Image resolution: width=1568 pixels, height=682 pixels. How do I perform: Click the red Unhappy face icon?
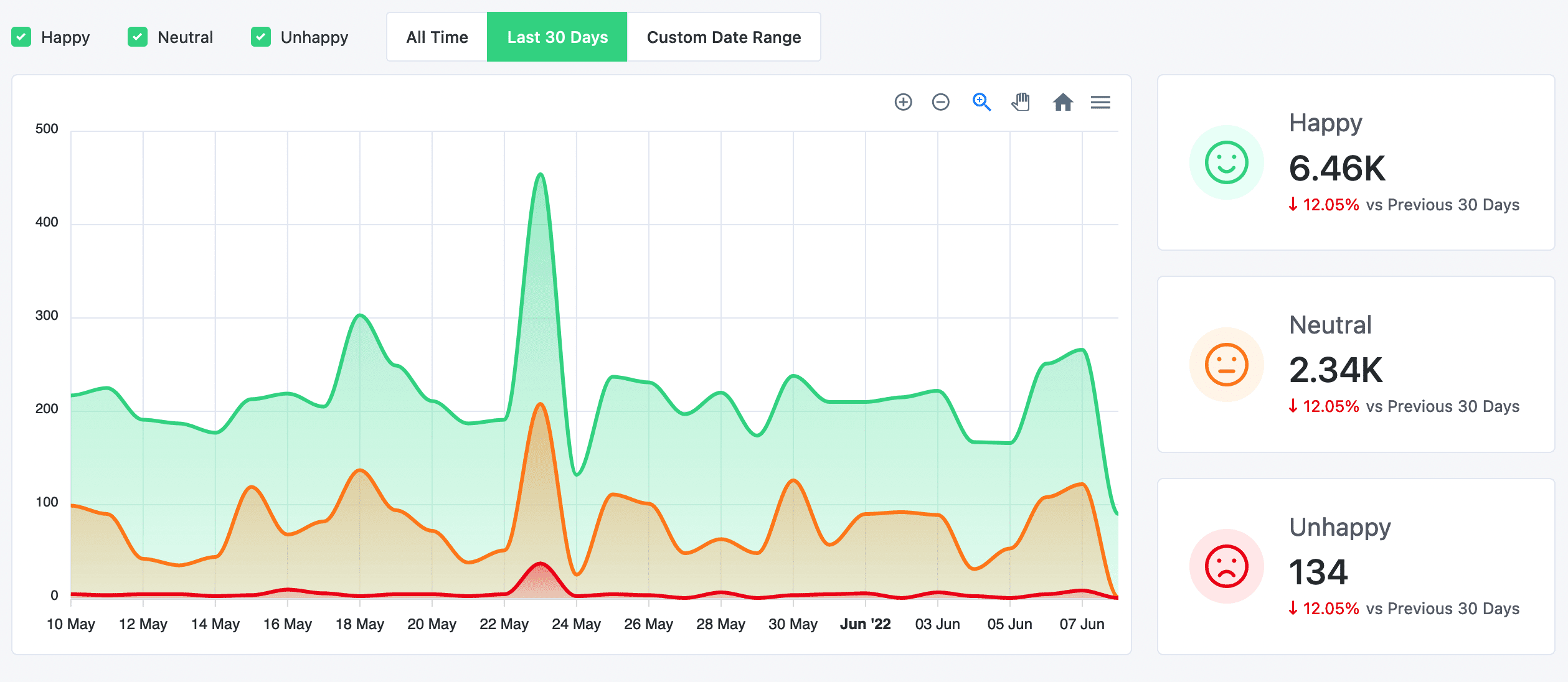1226,566
